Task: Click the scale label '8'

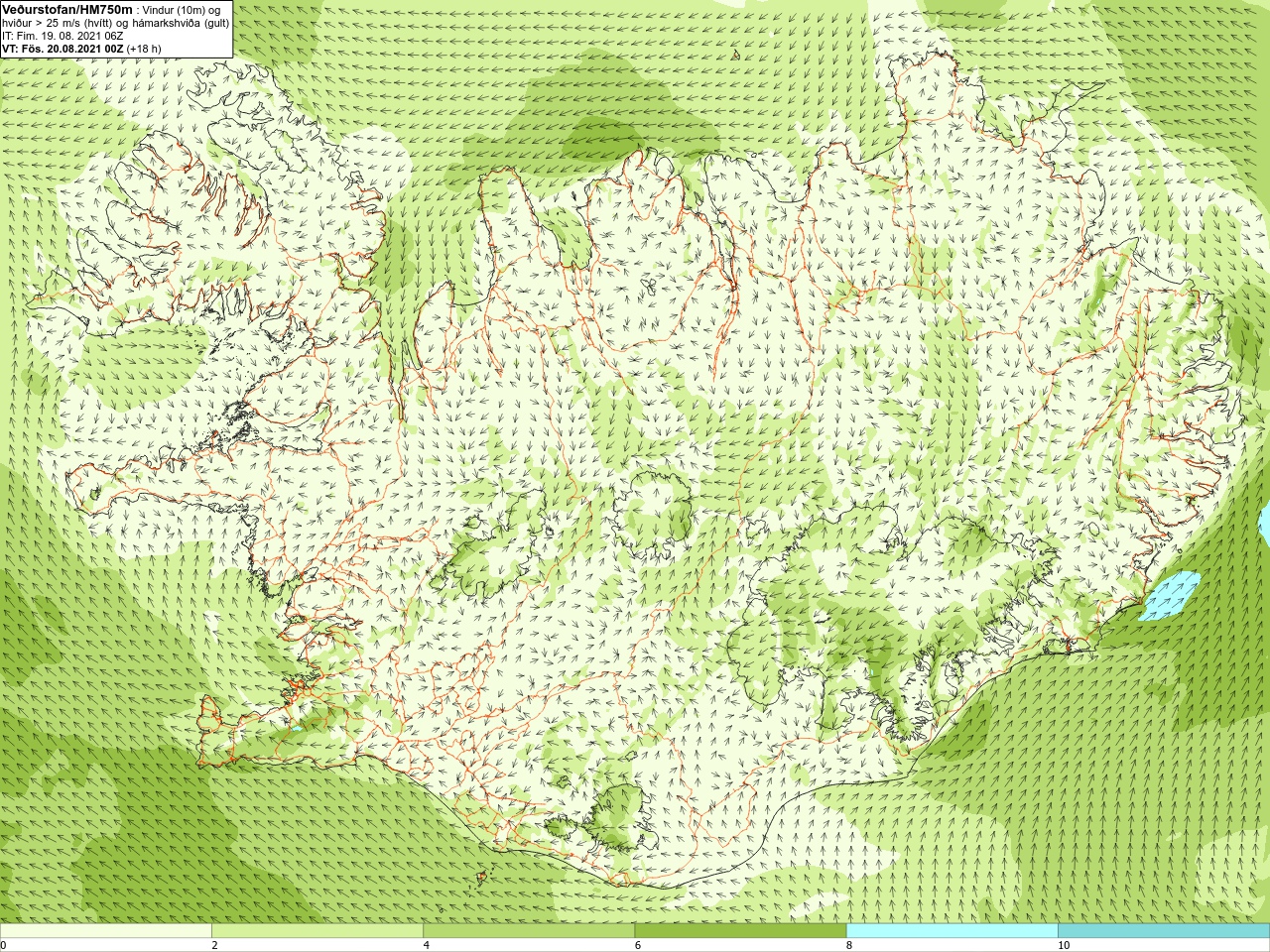Action: tap(849, 945)
